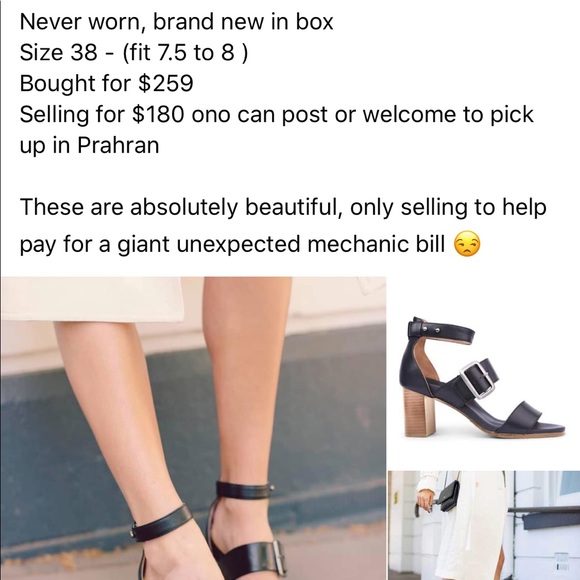Open the black sandal product photo
The height and width of the screenshot is (580, 580).
pos(484,372)
